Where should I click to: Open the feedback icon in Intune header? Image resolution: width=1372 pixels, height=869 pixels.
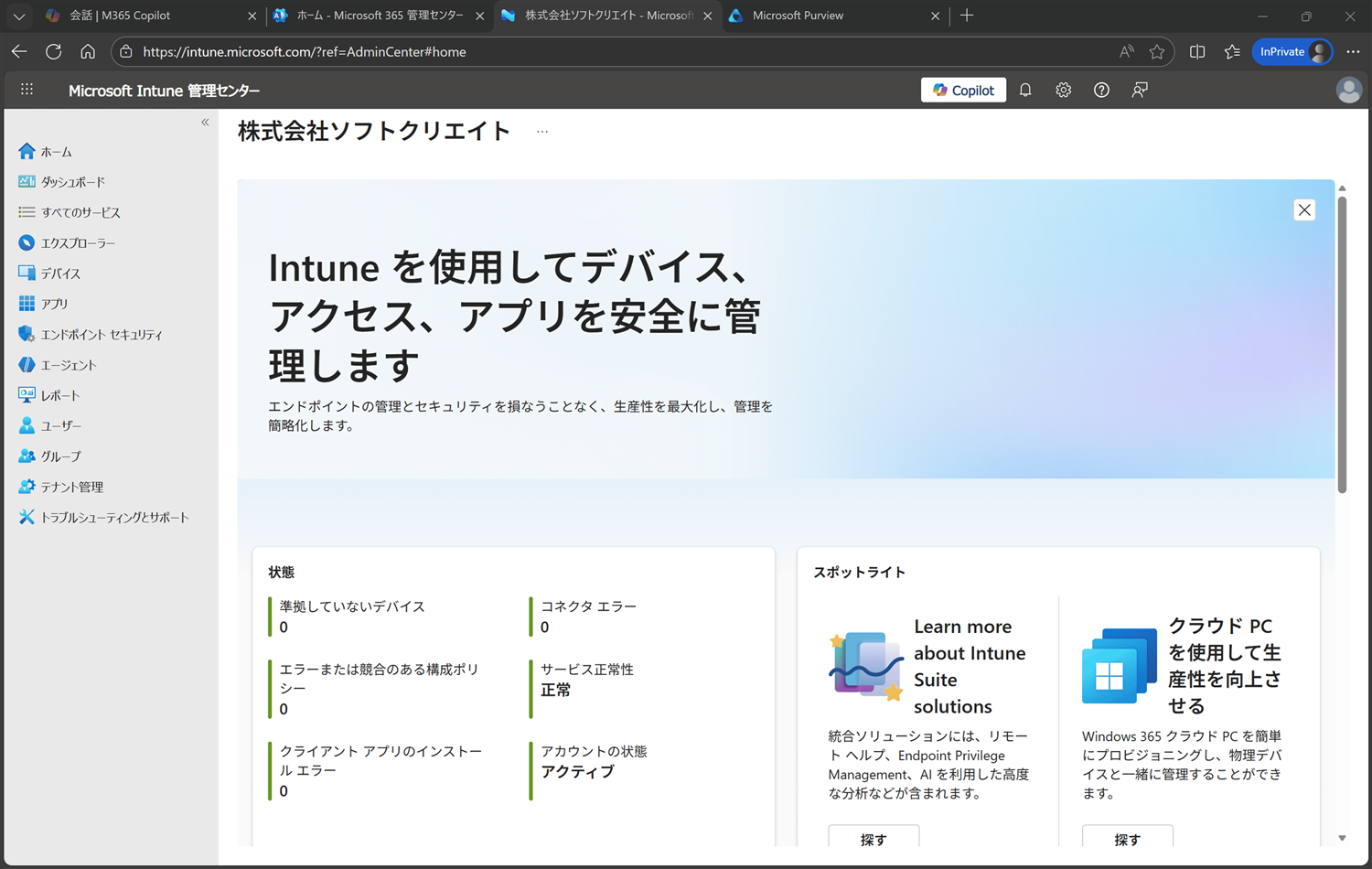pyautogui.click(x=1140, y=90)
